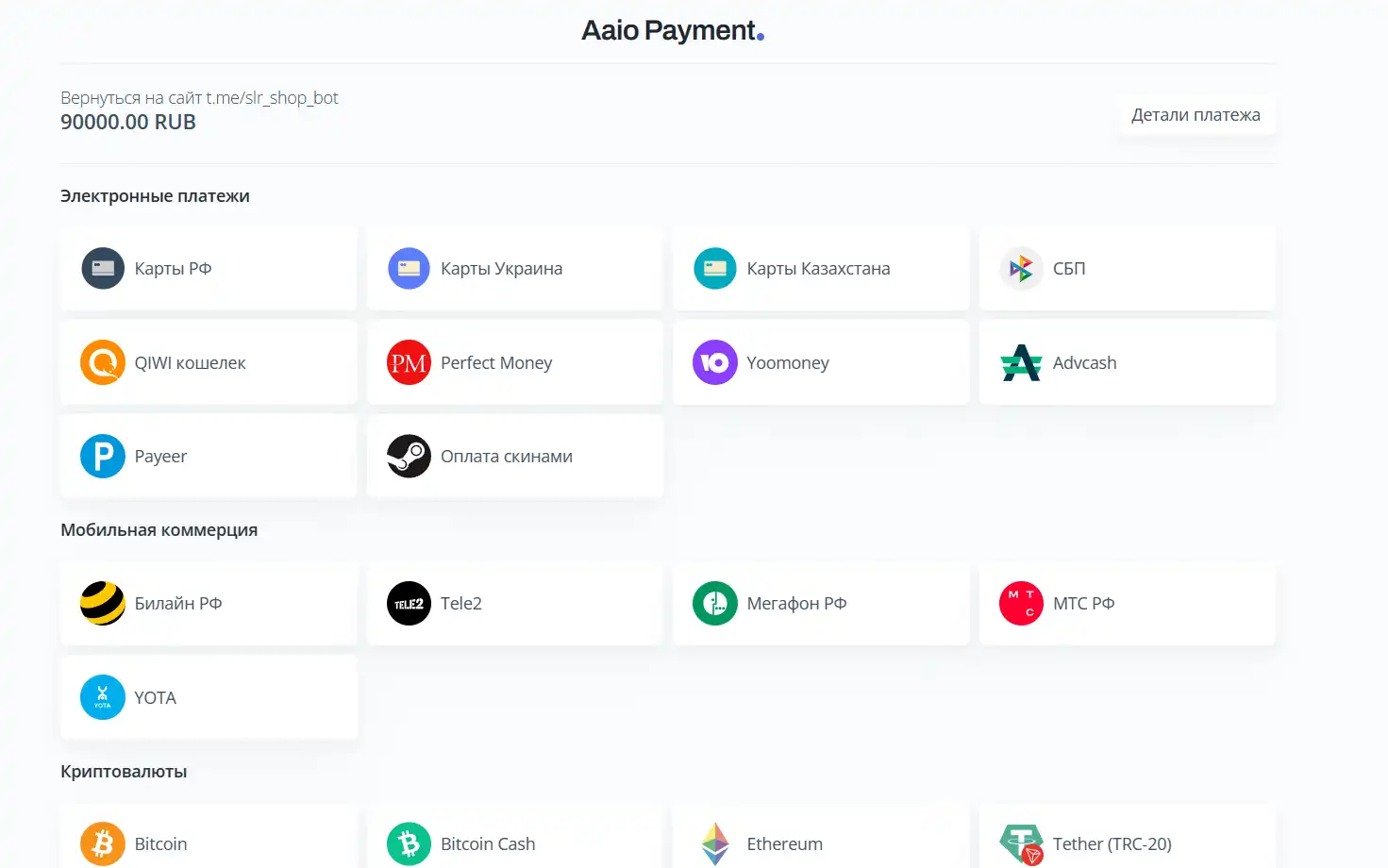Click the Tele2 logo icon
This screenshot has height=868, width=1388.
pos(409,603)
